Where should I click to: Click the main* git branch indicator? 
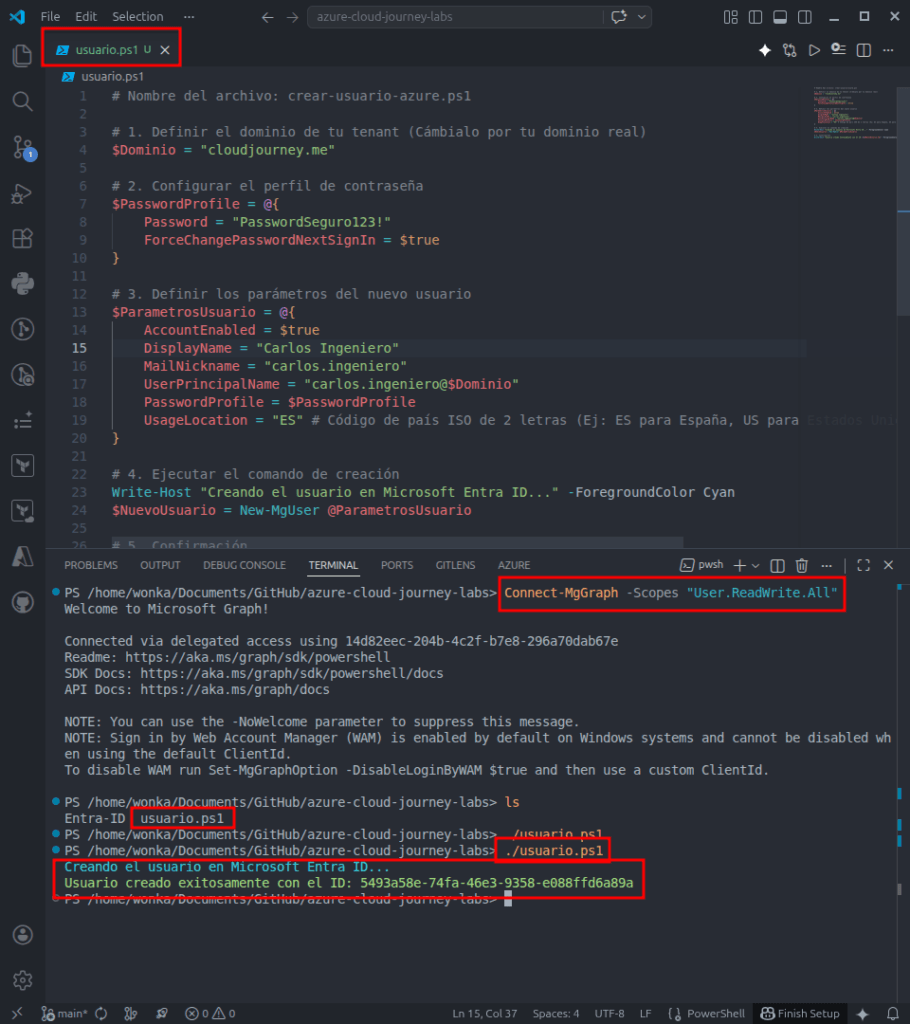coord(64,1013)
